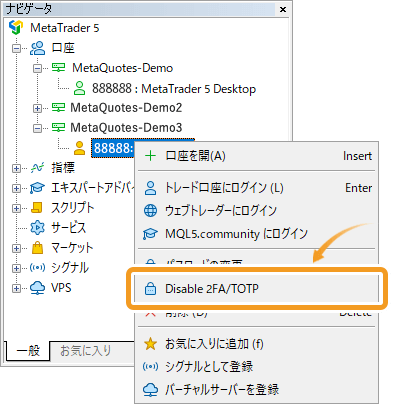Viewport: 393px width, 404px height.
Task: Click the MetaTrader 5 logo icon
Action: [x=16, y=27]
